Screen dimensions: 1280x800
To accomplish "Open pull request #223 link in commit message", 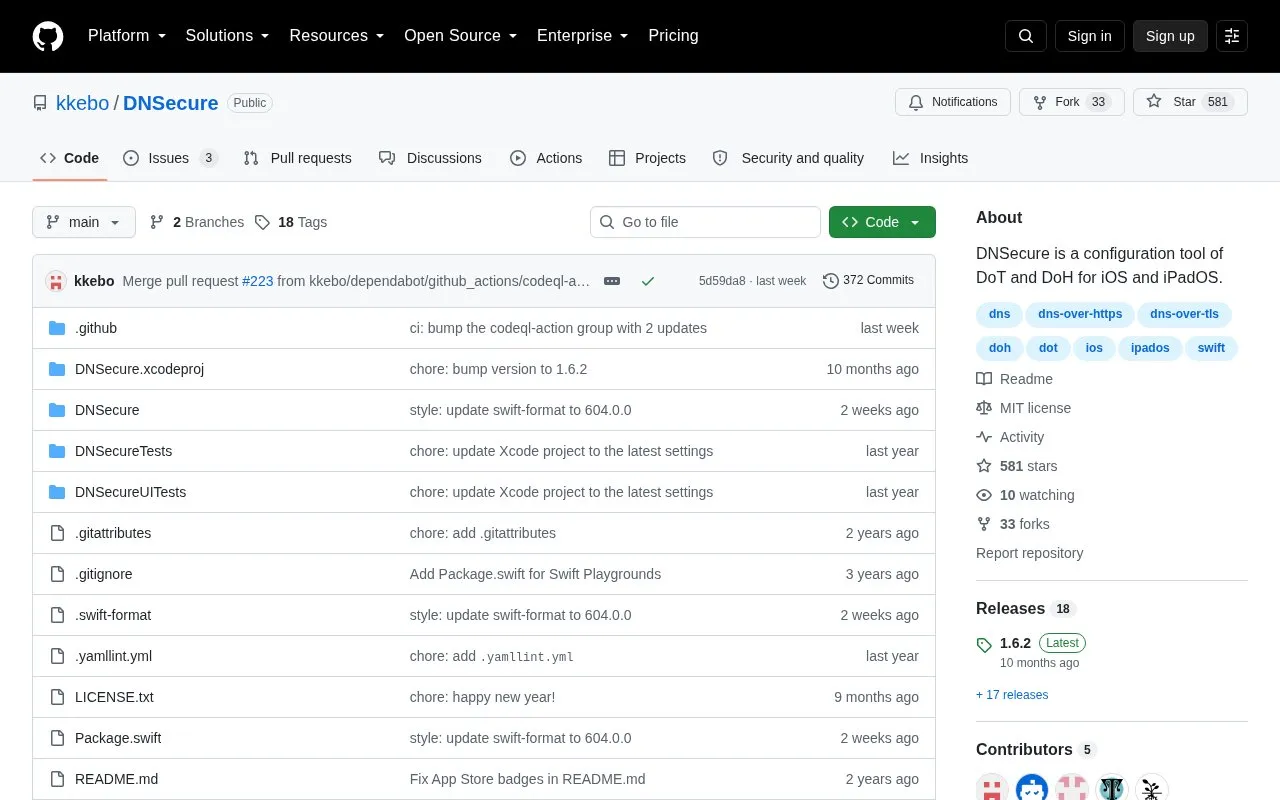I will pos(257,281).
